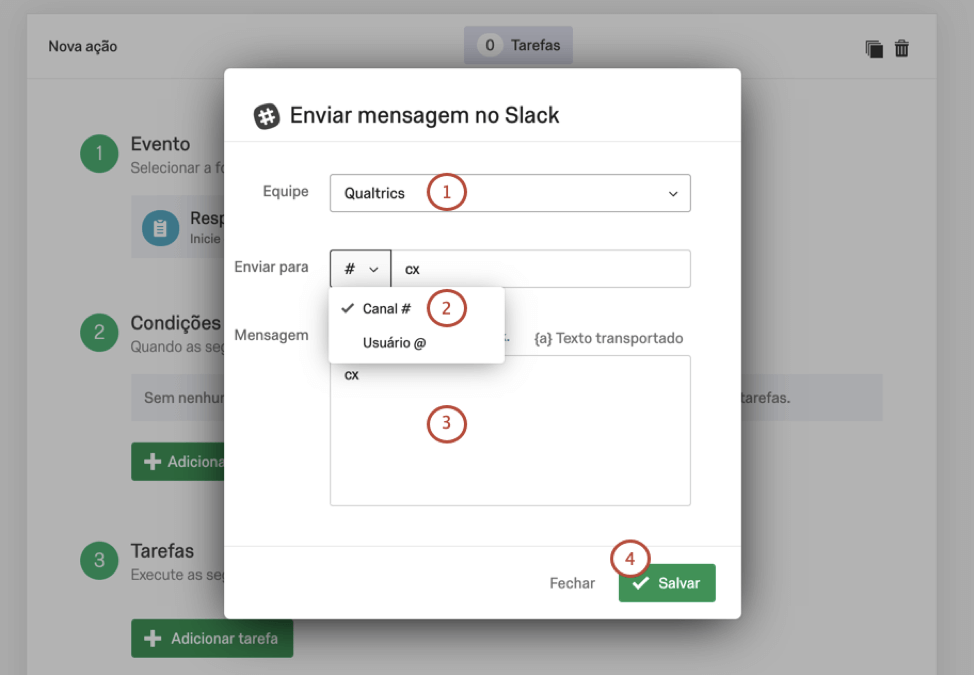This screenshot has width=974, height=675.
Task: Click the 0 Tarefas counter tab
Action: [x=518, y=45]
